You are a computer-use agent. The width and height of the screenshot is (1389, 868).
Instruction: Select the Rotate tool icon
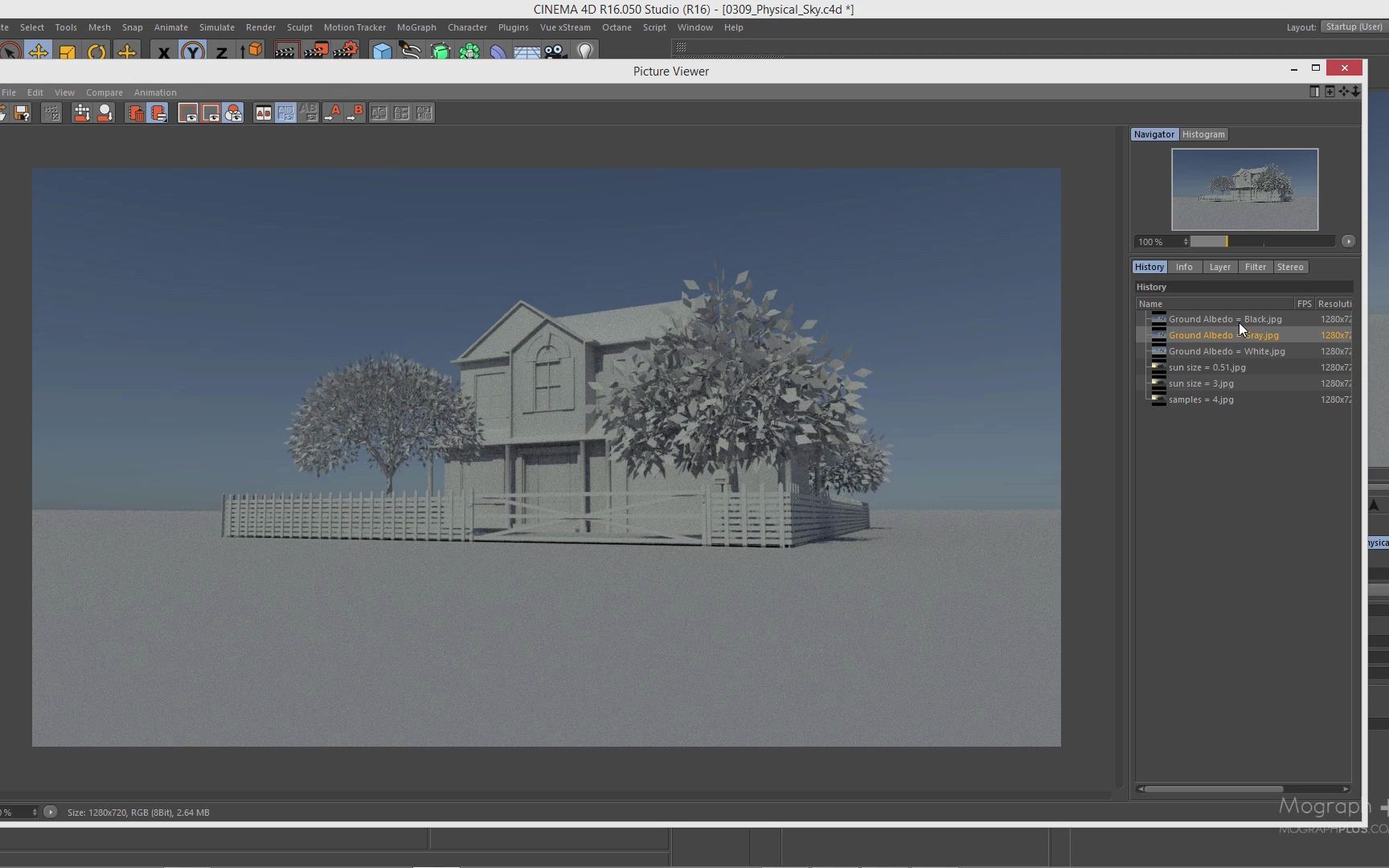(x=96, y=51)
